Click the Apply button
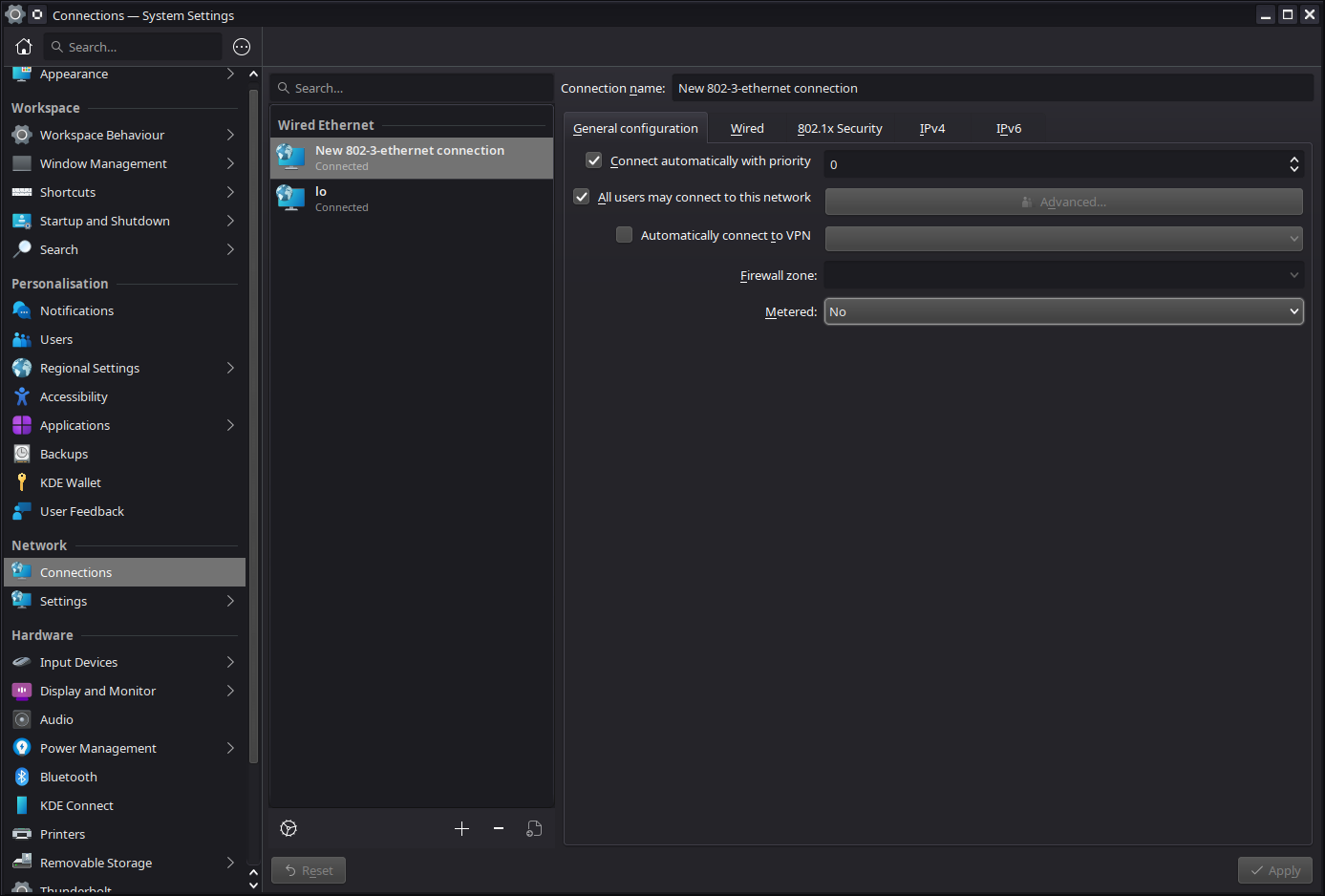 (x=1275, y=870)
